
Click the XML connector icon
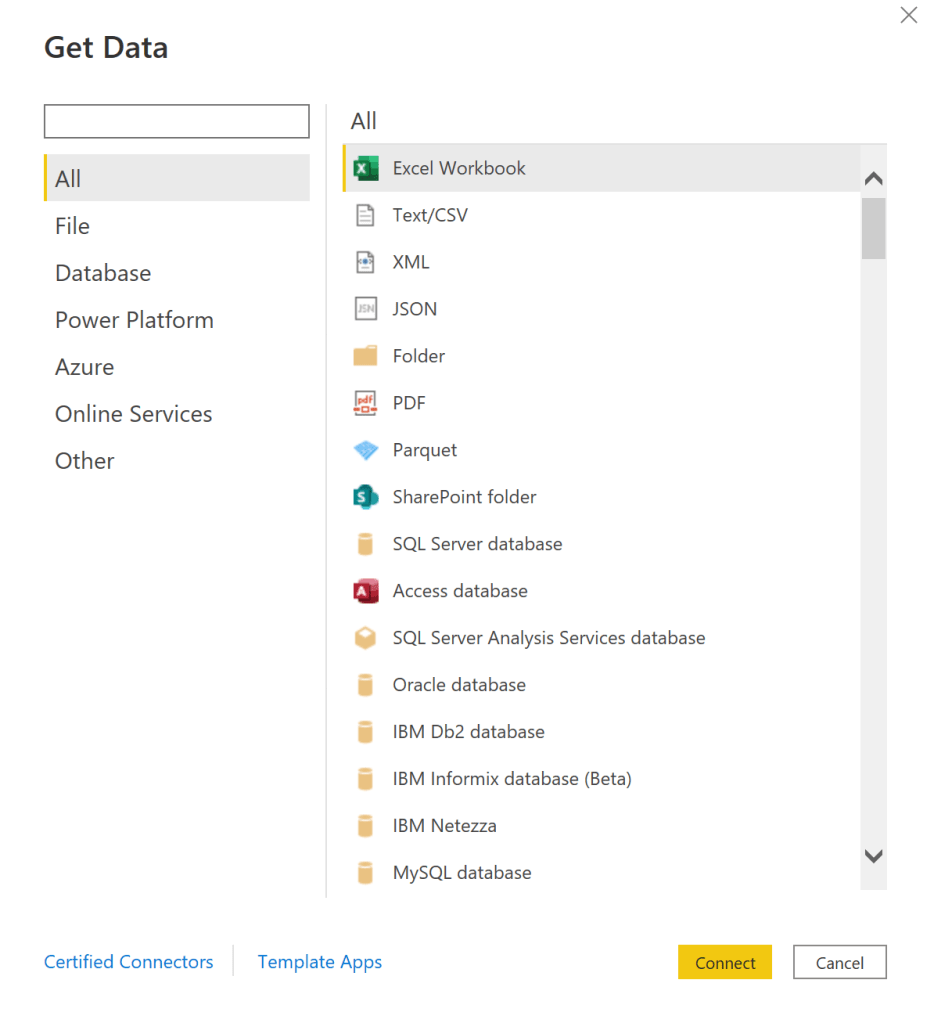pyautogui.click(x=366, y=262)
